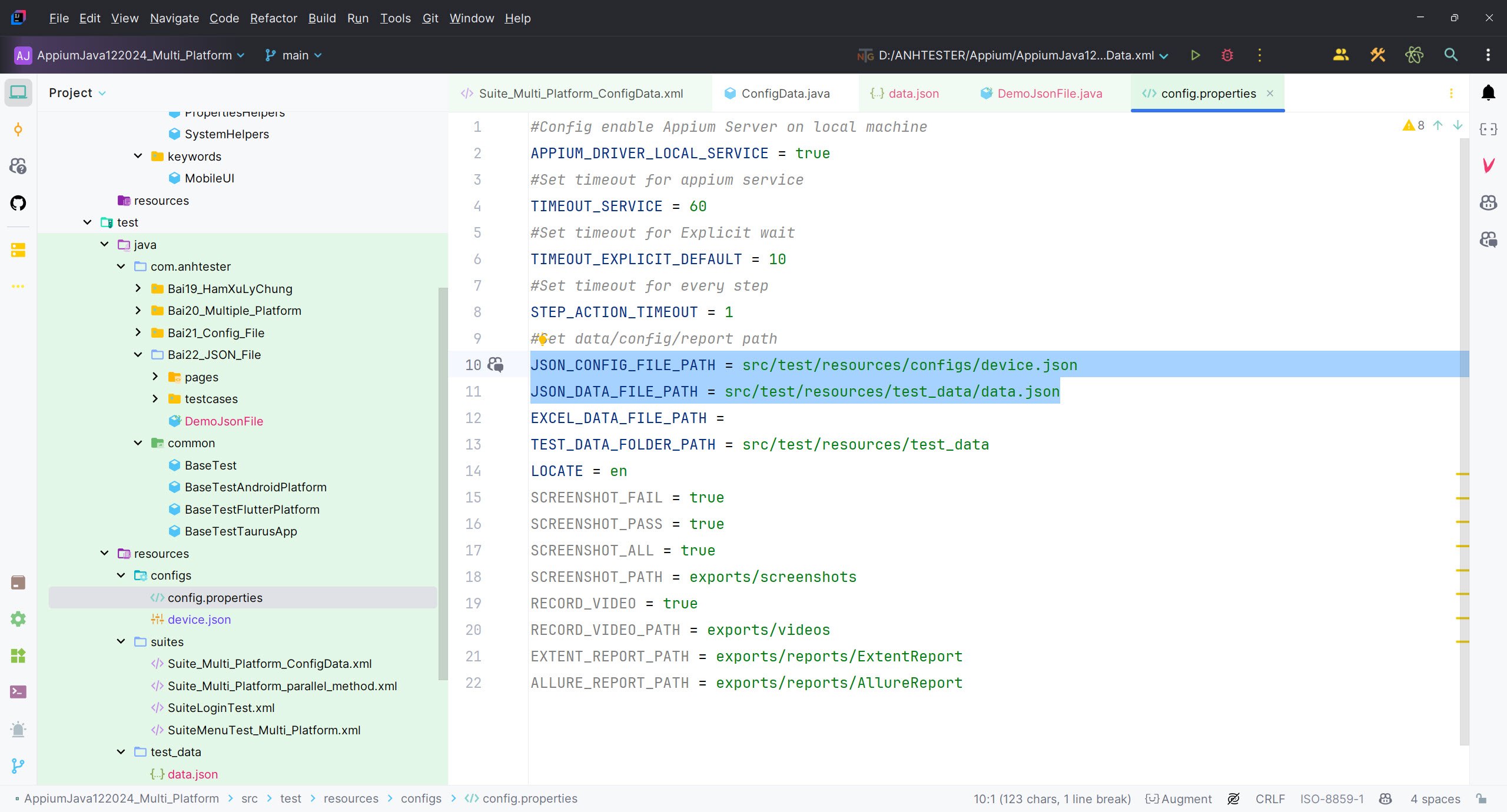Debug the current configuration with bug icon
The image size is (1507, 812).
tap(1227, 55)
